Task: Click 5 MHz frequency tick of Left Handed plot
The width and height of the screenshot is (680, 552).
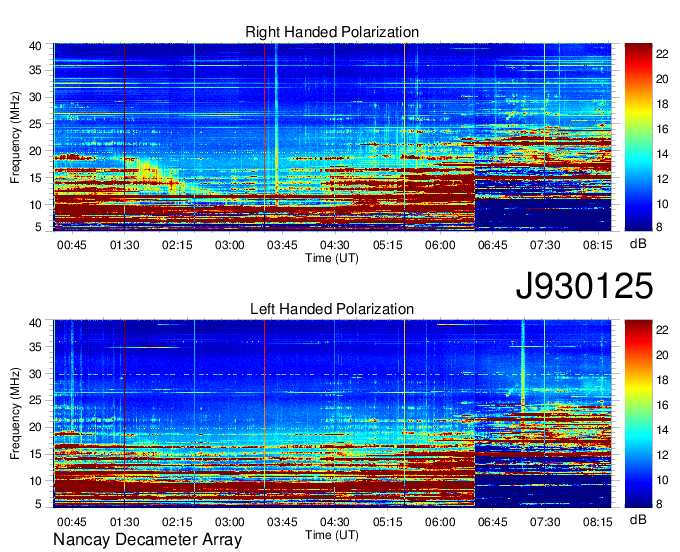Action: [x=38, y=504]
